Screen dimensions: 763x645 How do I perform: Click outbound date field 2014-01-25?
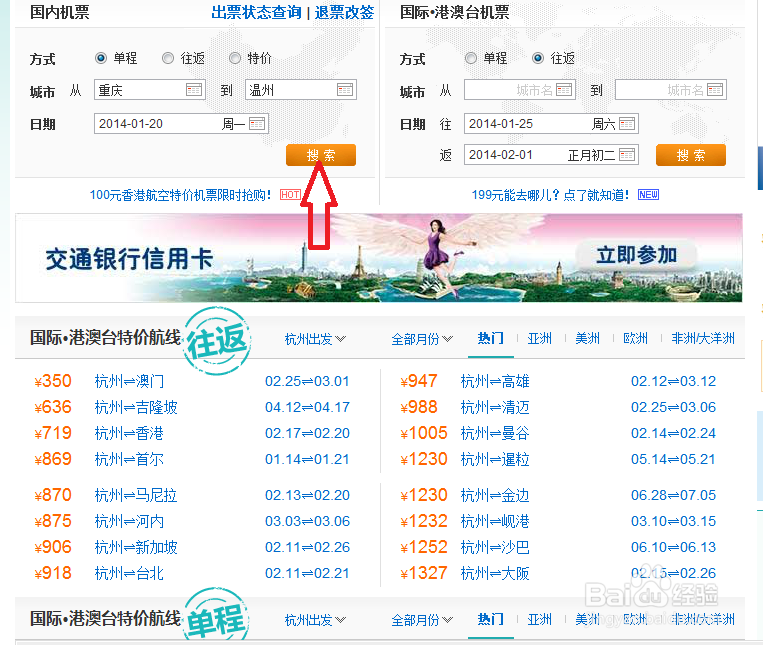(x=551, y=124)
